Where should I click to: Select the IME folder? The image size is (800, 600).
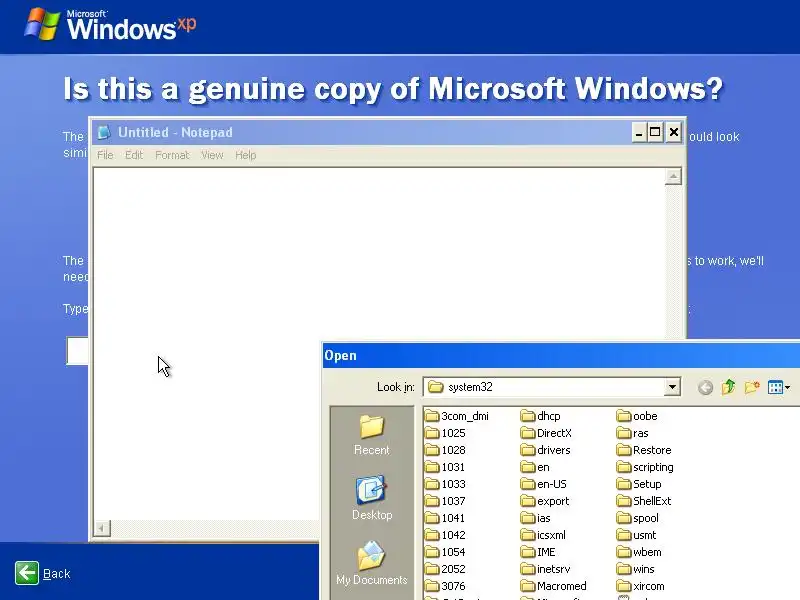point(538,552)
